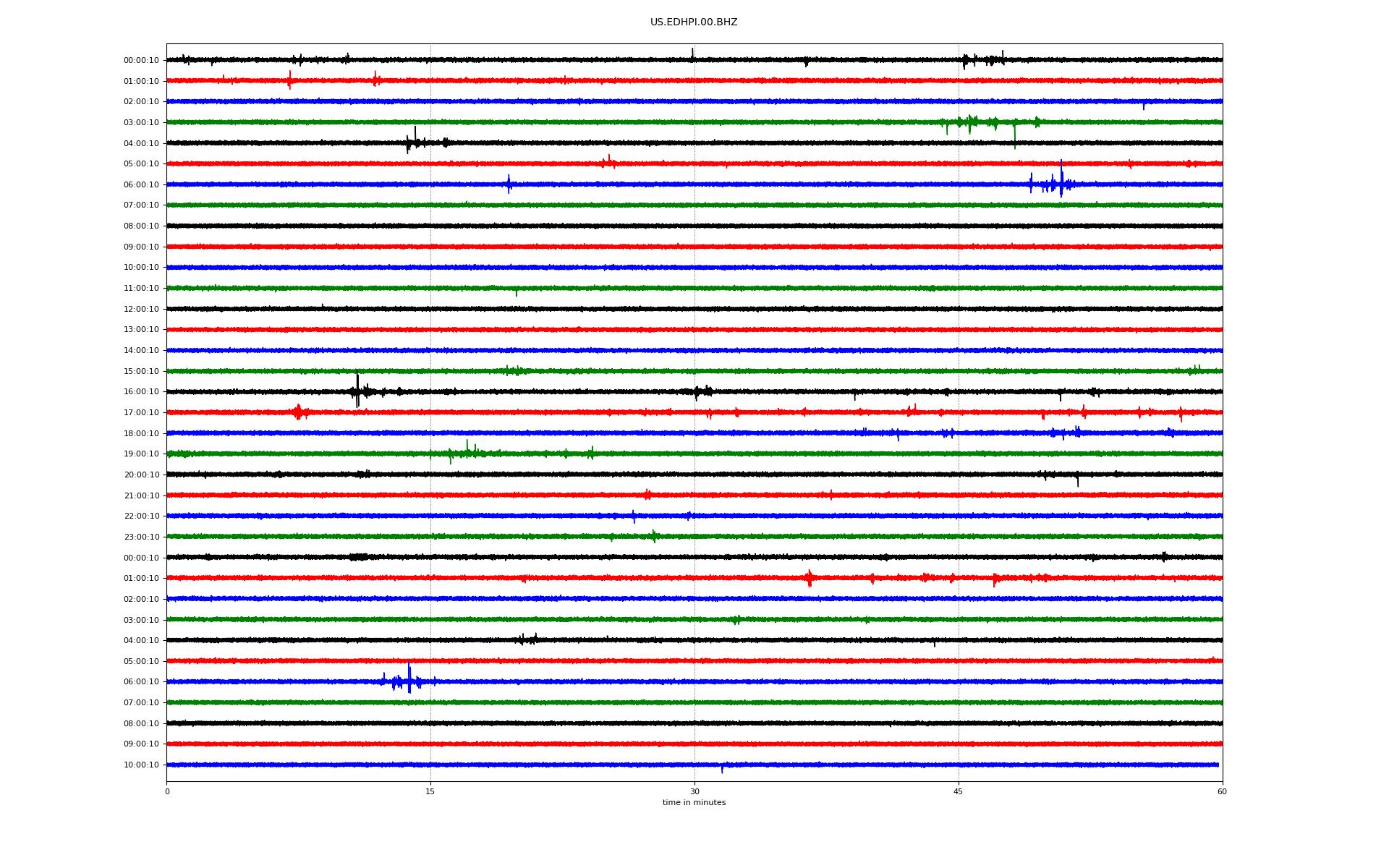Click the 'time in minutes' axis label

[x=694, y=802]
